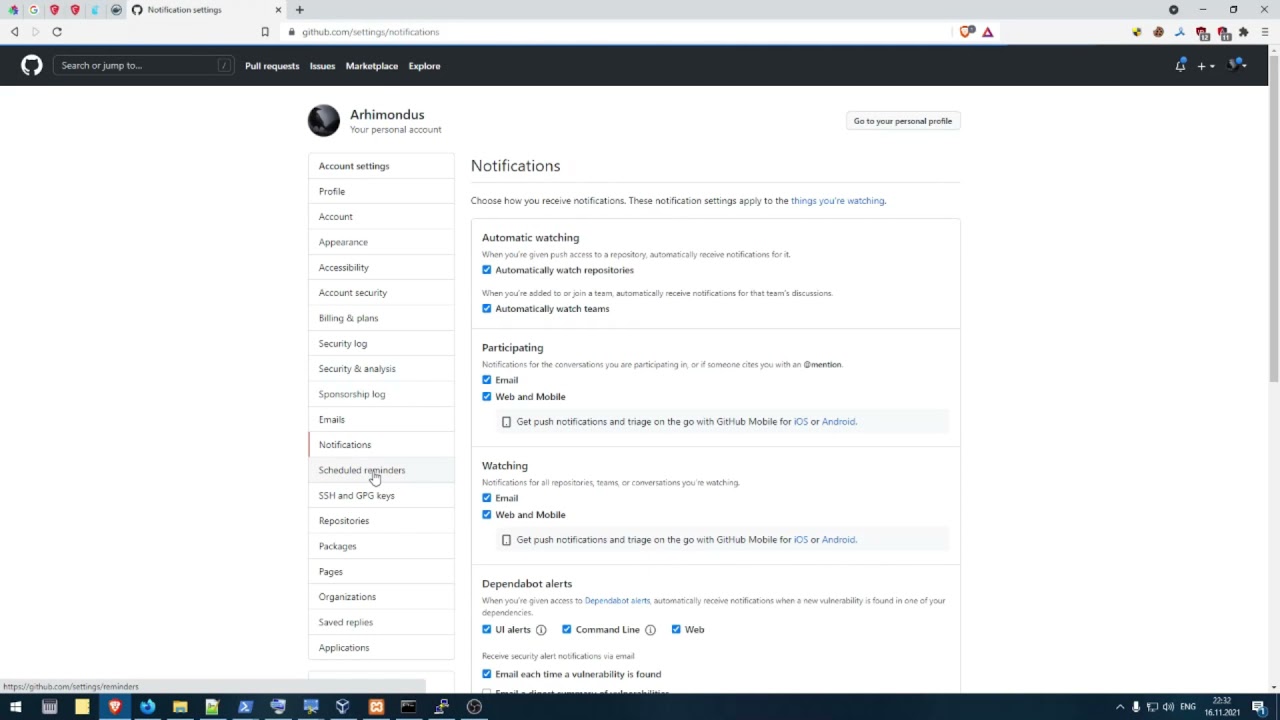Image resolution: width=1280 pixels, height=720 pixels.
Task: Open Windows Start menu
Action: (15, 708)
